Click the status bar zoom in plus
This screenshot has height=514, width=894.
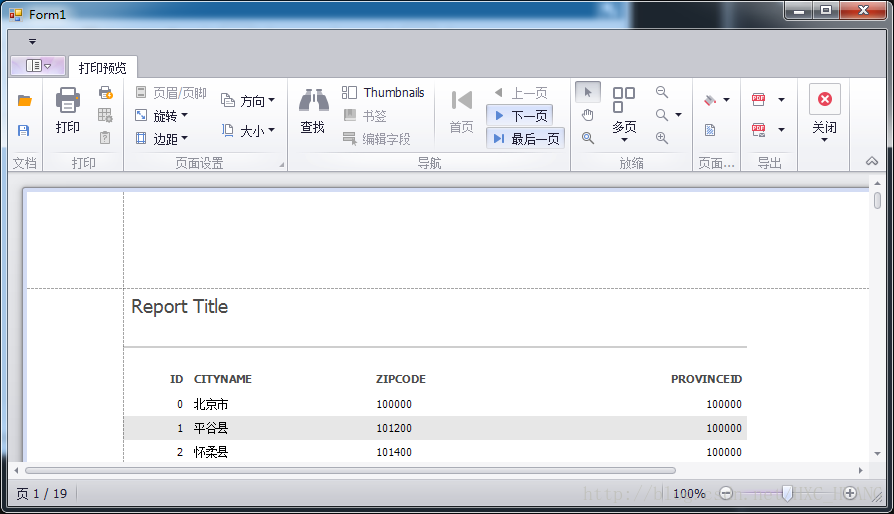pos(850,493)
